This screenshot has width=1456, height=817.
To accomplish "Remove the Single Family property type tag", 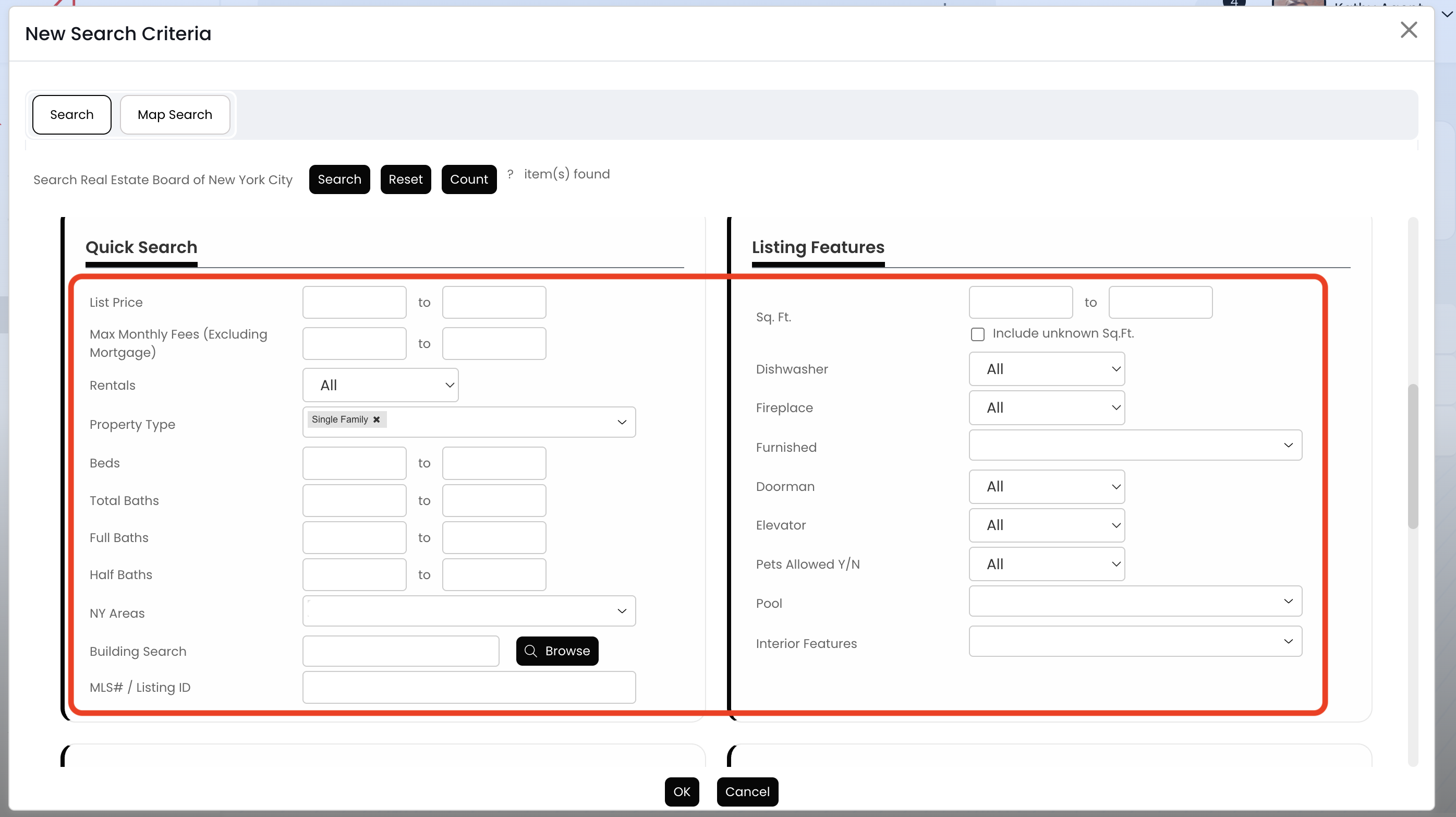I will [377, 419].
